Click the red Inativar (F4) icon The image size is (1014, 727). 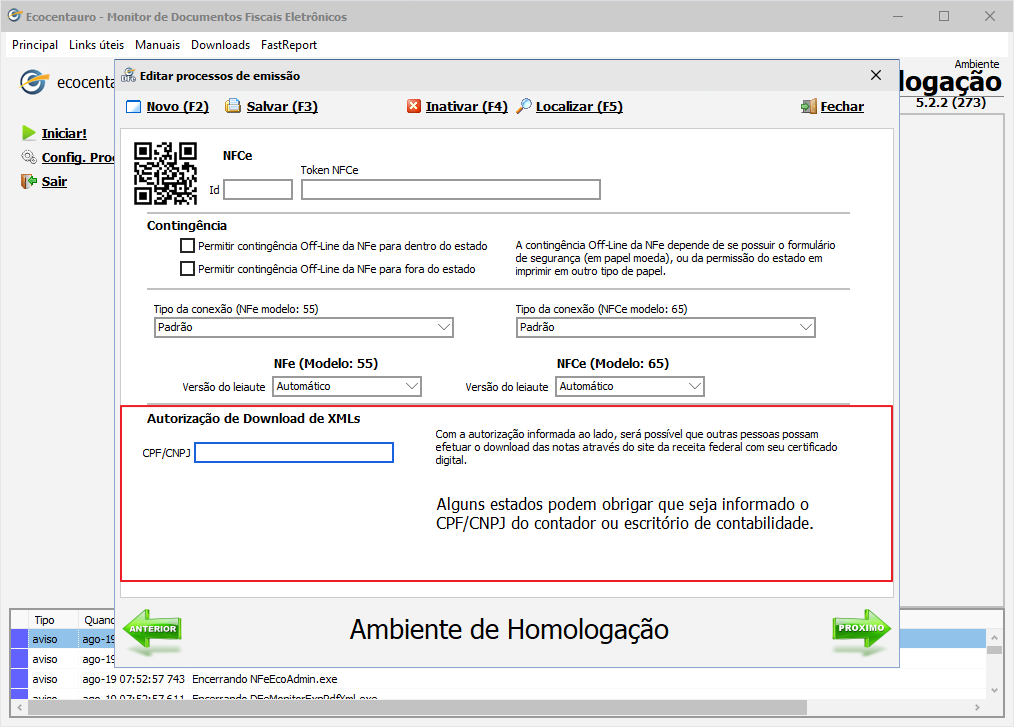(414, 107)
